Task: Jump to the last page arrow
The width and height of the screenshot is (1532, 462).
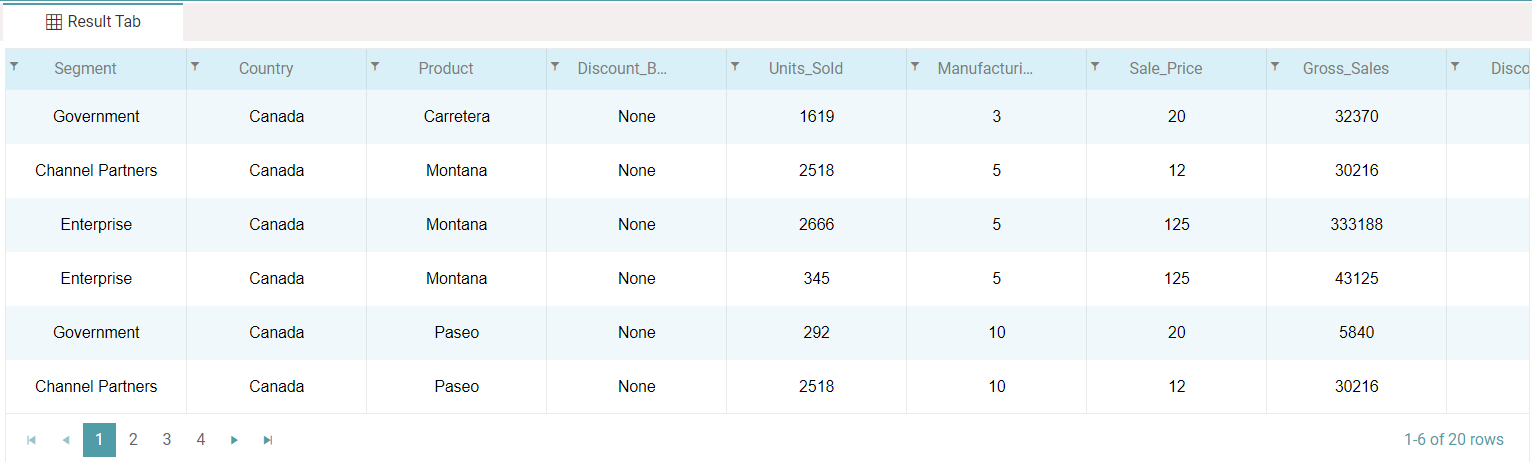Action: click(268, 440)
